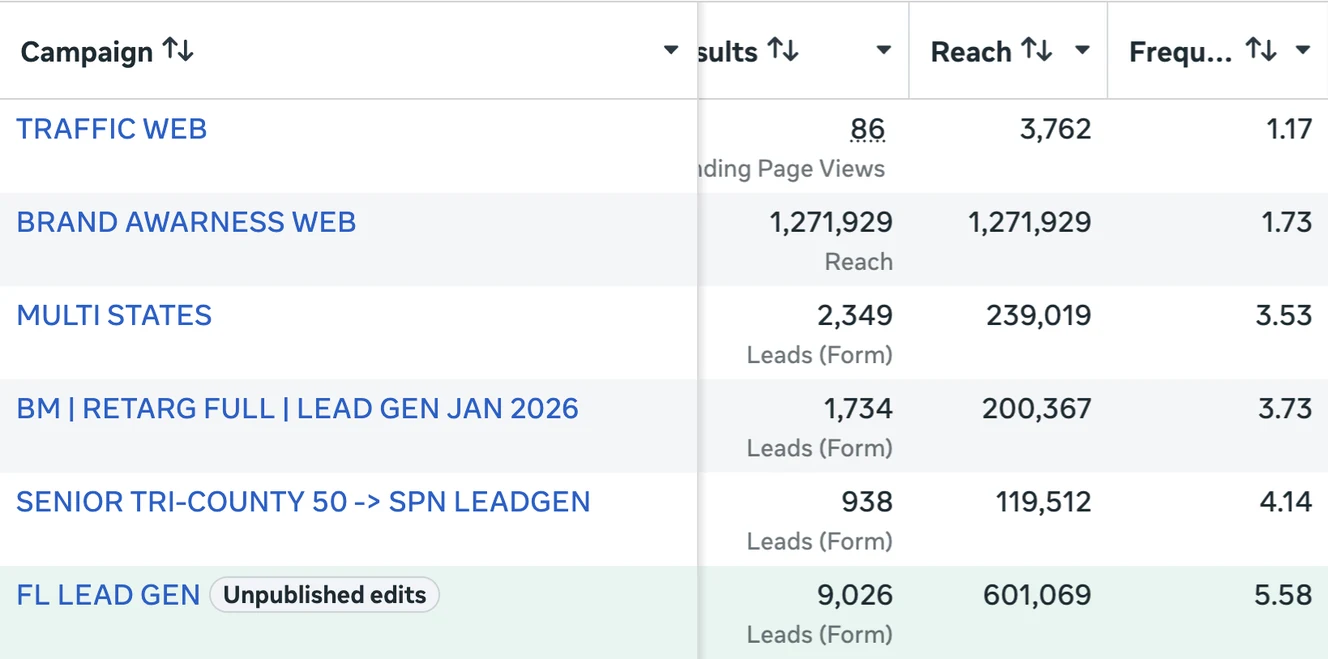Sort campaigns using the Campaign sort arrows
The width and height of the screenshot is (1328, 659).
click(178, 50)
